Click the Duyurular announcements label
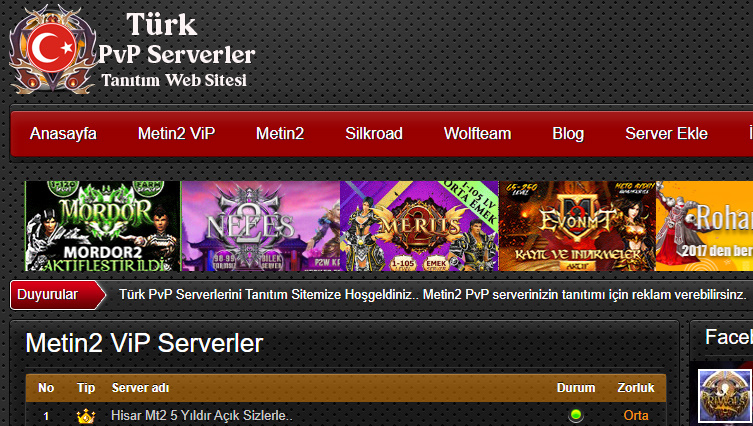This screenshot has height=426, width=753. [47, 294]
